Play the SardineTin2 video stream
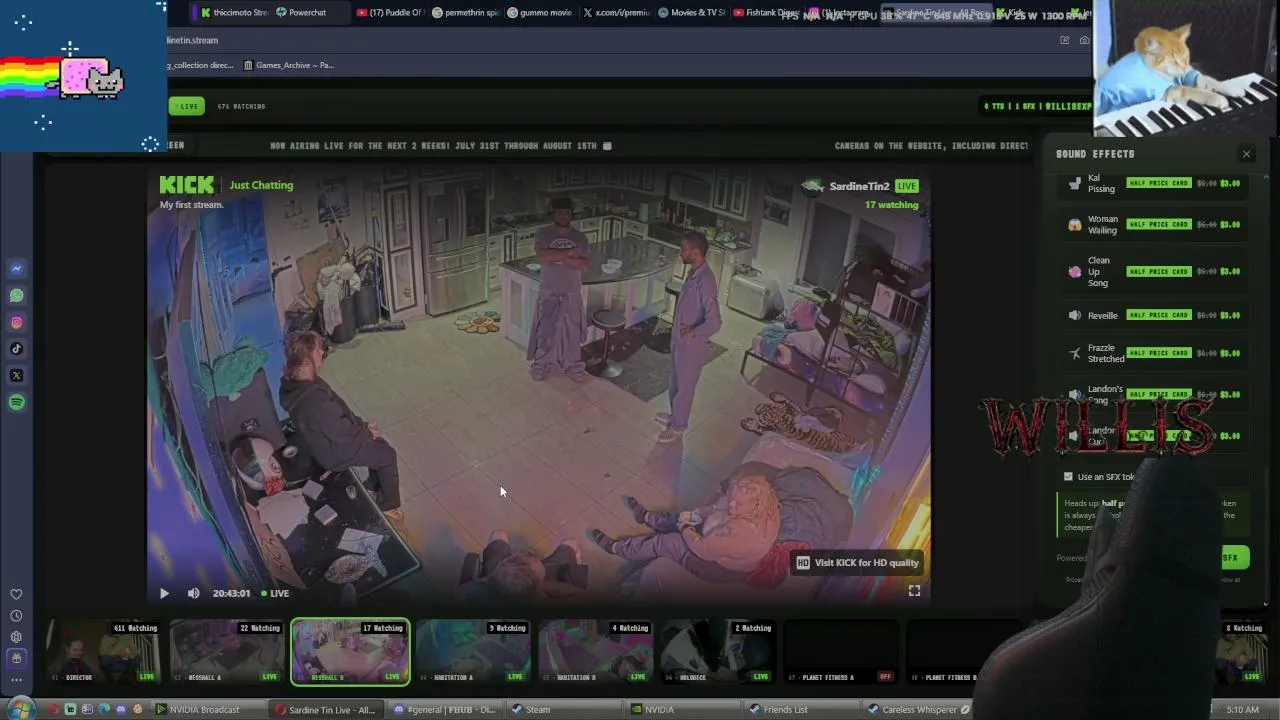The height and width of the screenshot is (720, 1280). point(164,593)
